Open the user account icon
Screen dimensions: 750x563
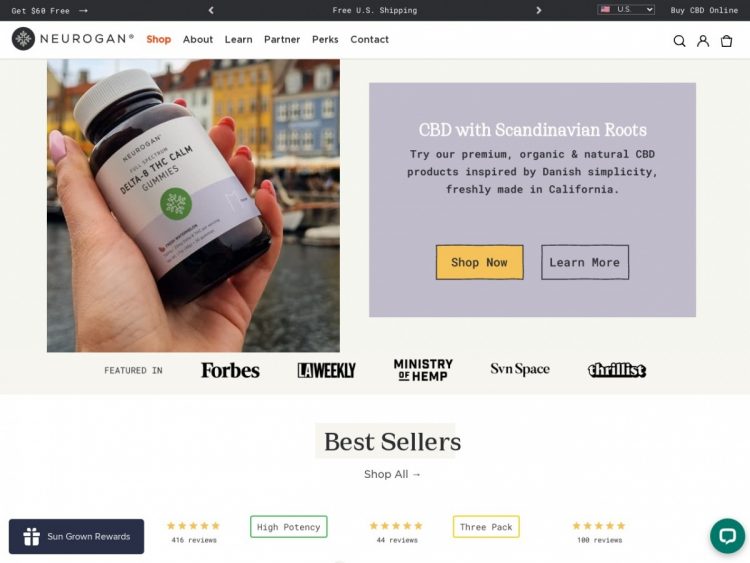click(x=703, y=41)
